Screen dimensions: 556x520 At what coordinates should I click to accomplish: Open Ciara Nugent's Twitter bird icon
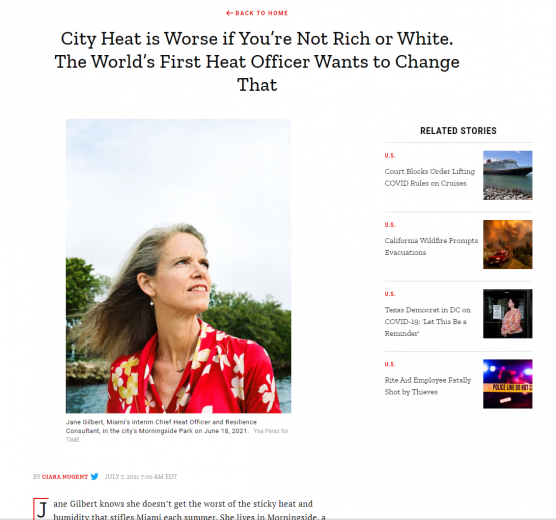(x=94, y=476)
